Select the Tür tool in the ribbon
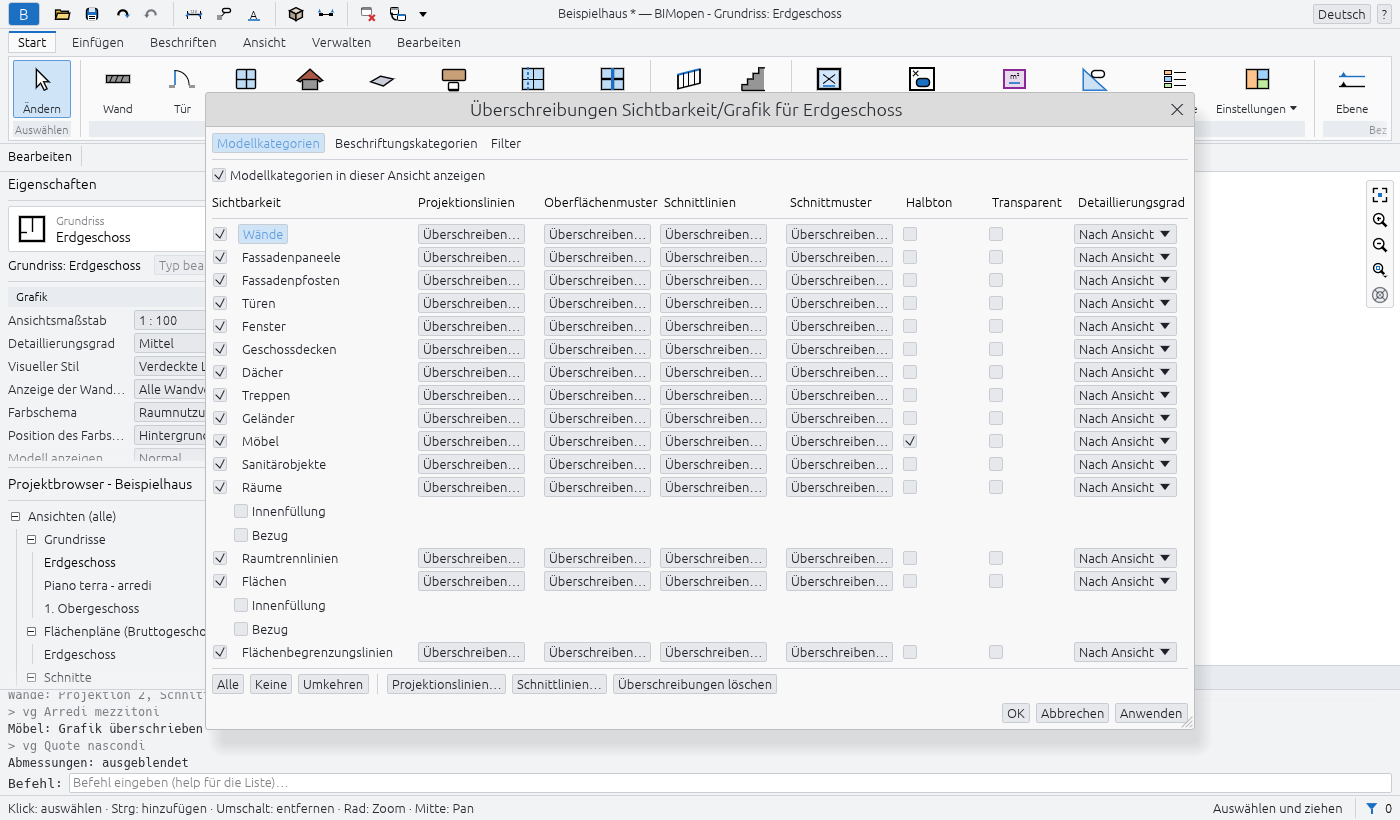The image size is (1400, 820). (x=182, y=91)
